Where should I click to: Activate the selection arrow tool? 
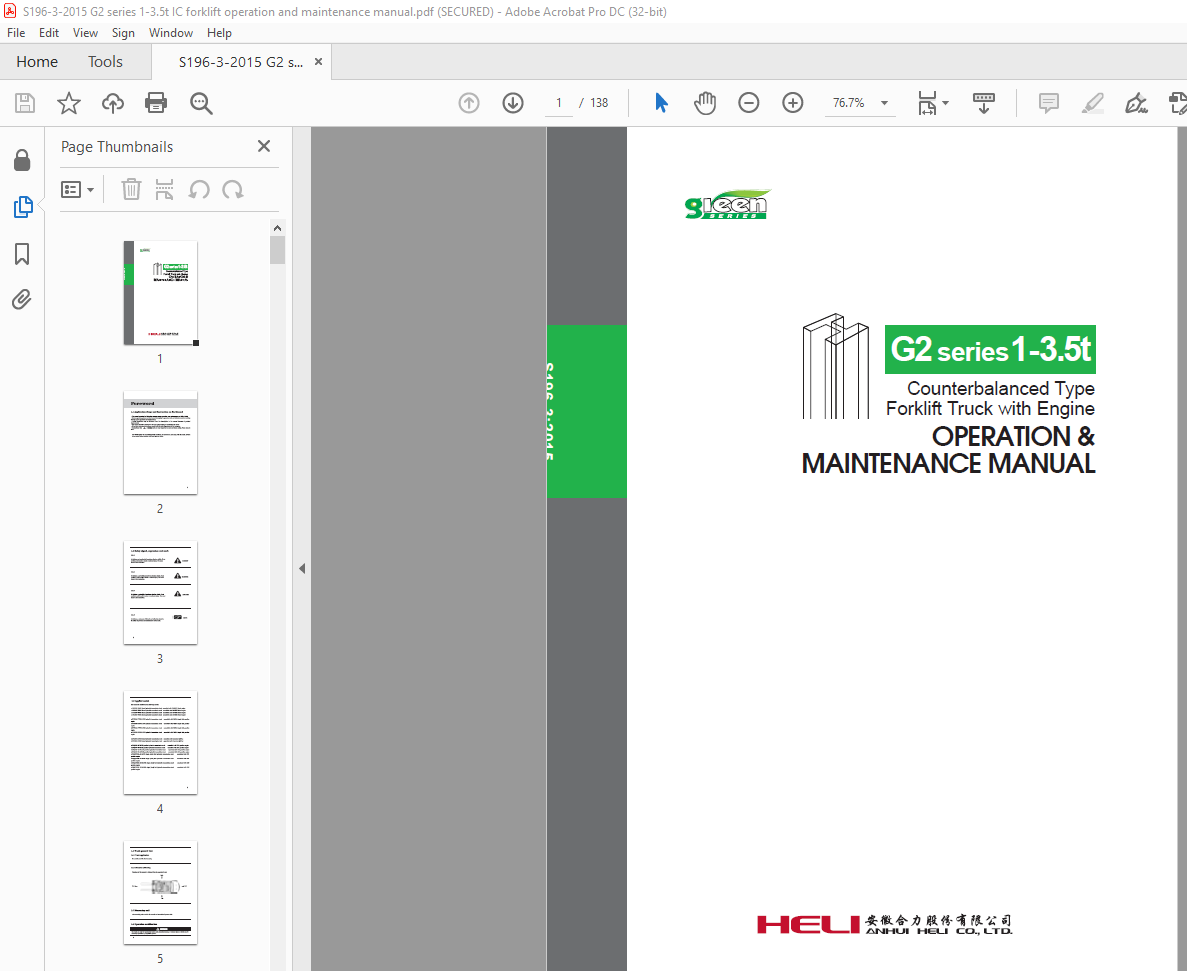pyautogui.click(x=661, y=103)
